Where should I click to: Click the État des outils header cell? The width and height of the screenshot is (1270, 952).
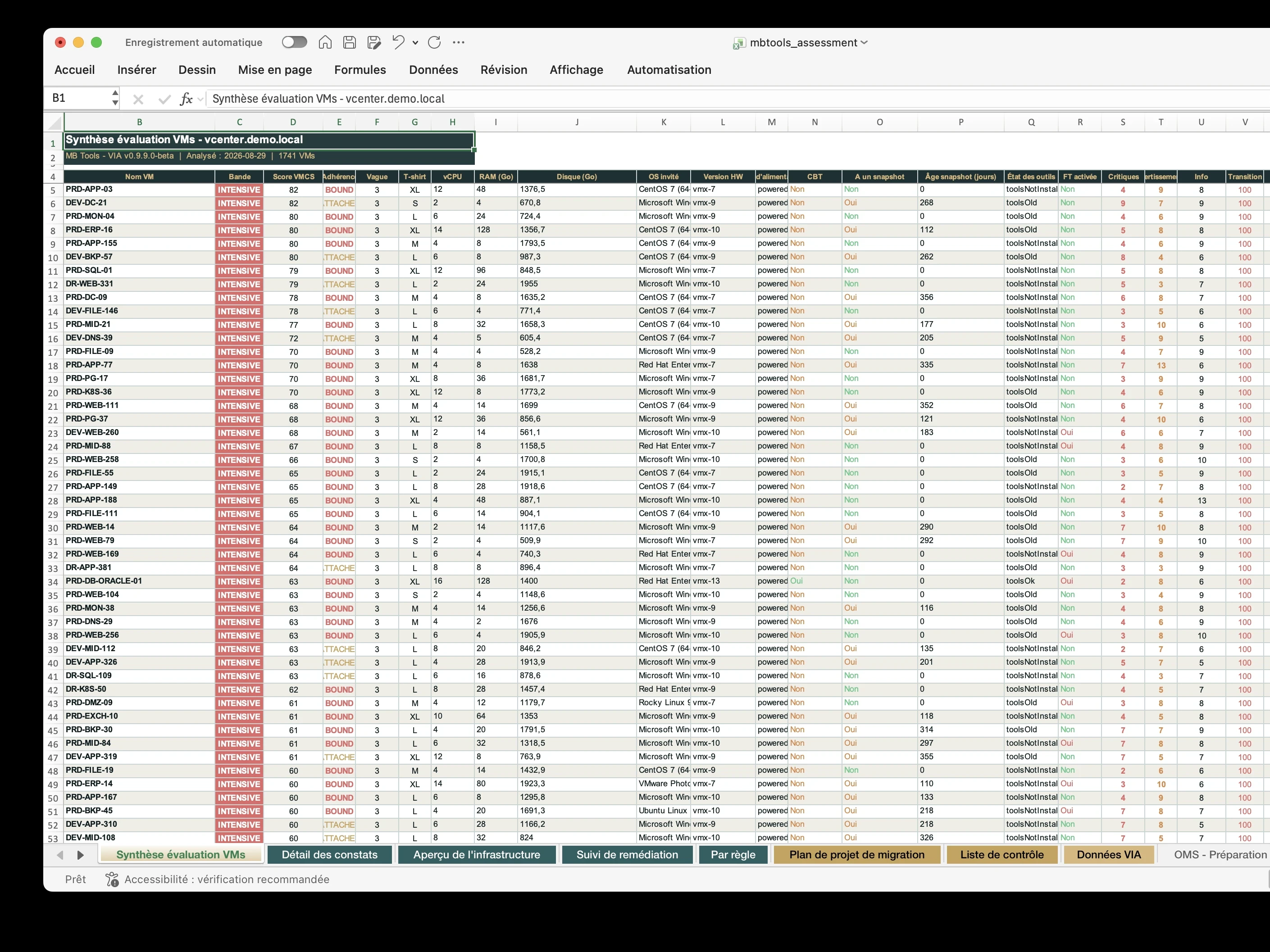[x=1031, y=177]
